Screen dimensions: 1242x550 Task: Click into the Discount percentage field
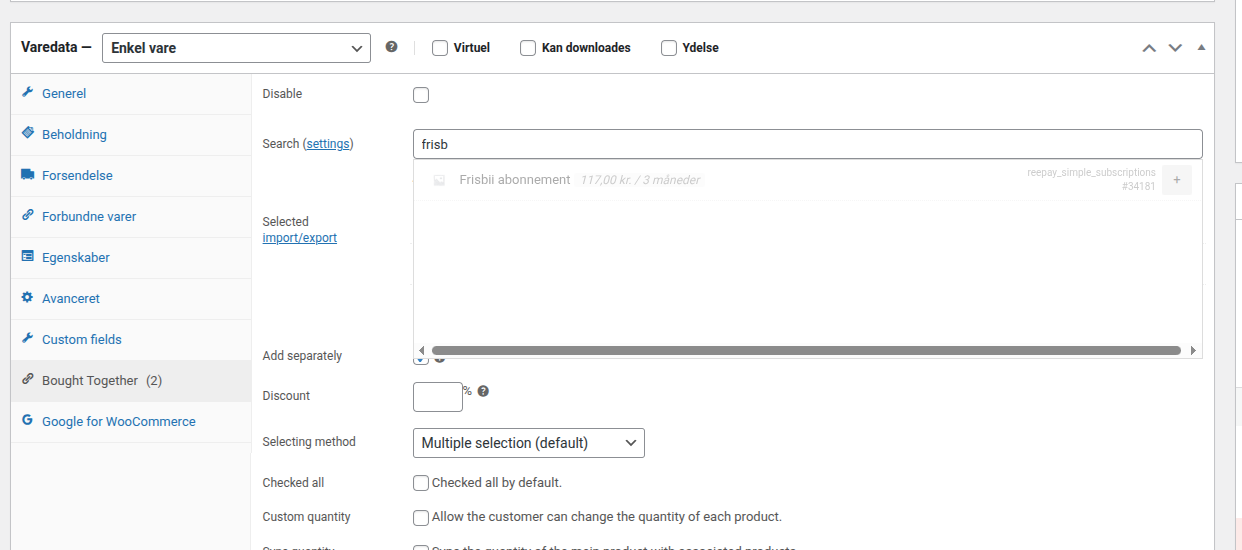pyautogui.click(x=437, y=397)
